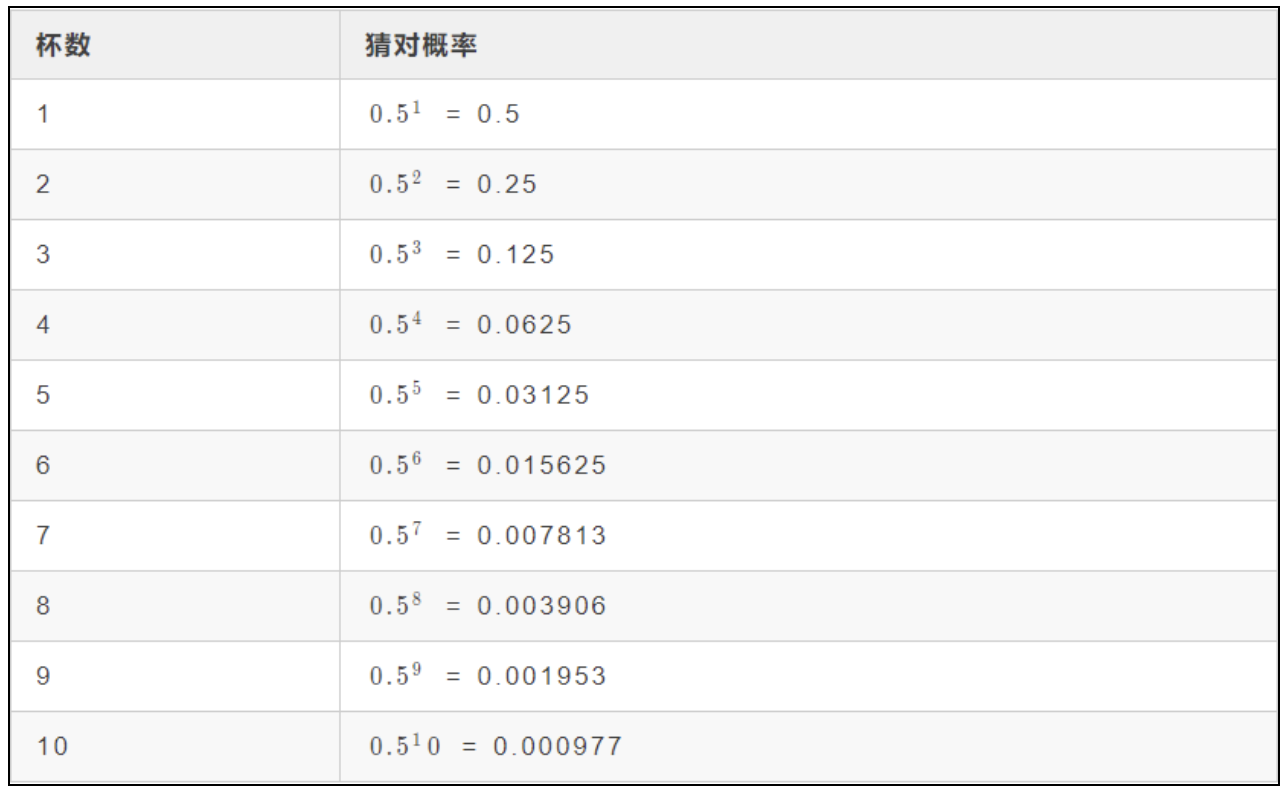
Task: Select cup count 10 in last row
Action: click(48, 745)
